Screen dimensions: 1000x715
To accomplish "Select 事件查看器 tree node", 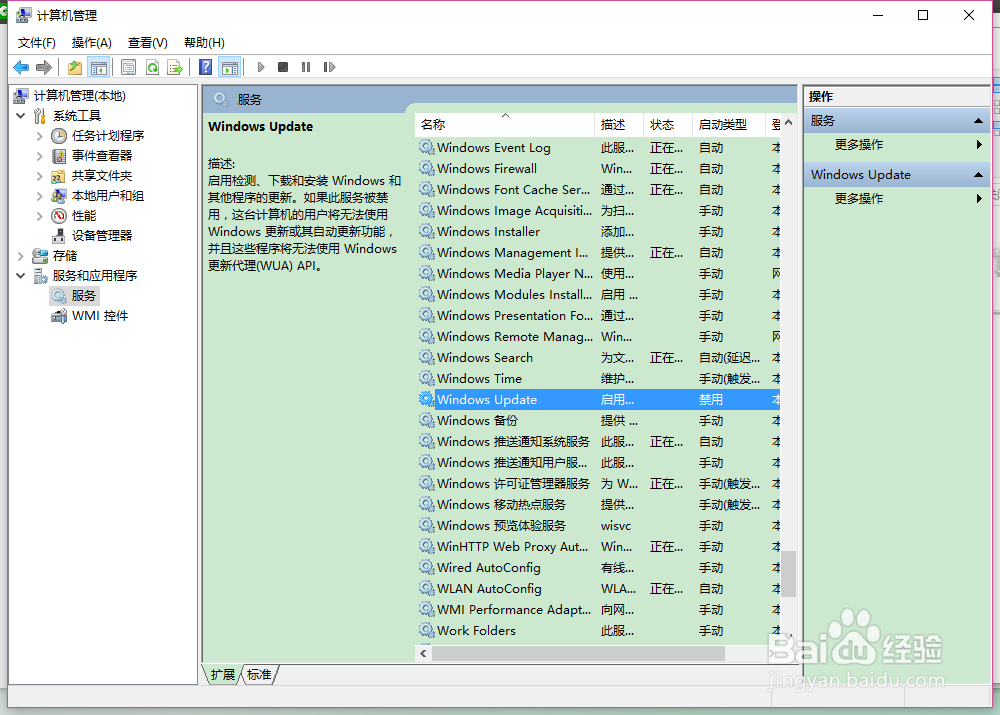I will point(102,156).
